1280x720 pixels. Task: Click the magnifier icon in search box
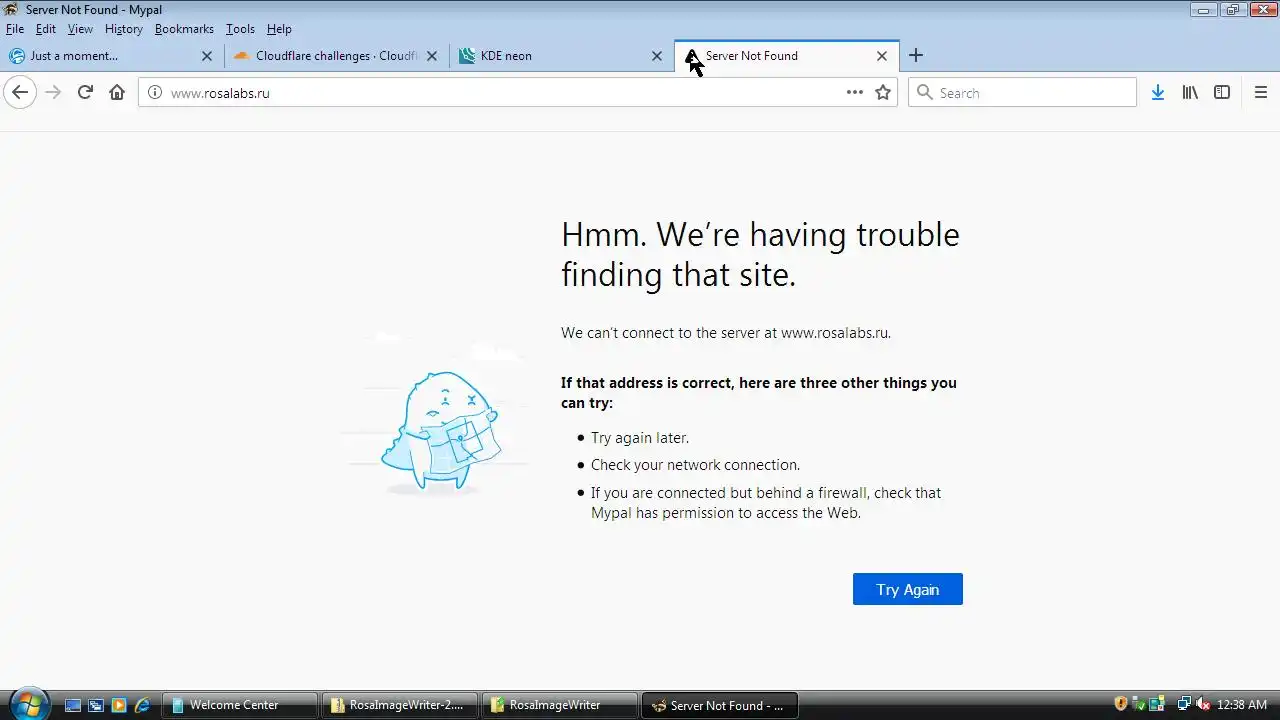pyautogui.click(x=924, y=92)
